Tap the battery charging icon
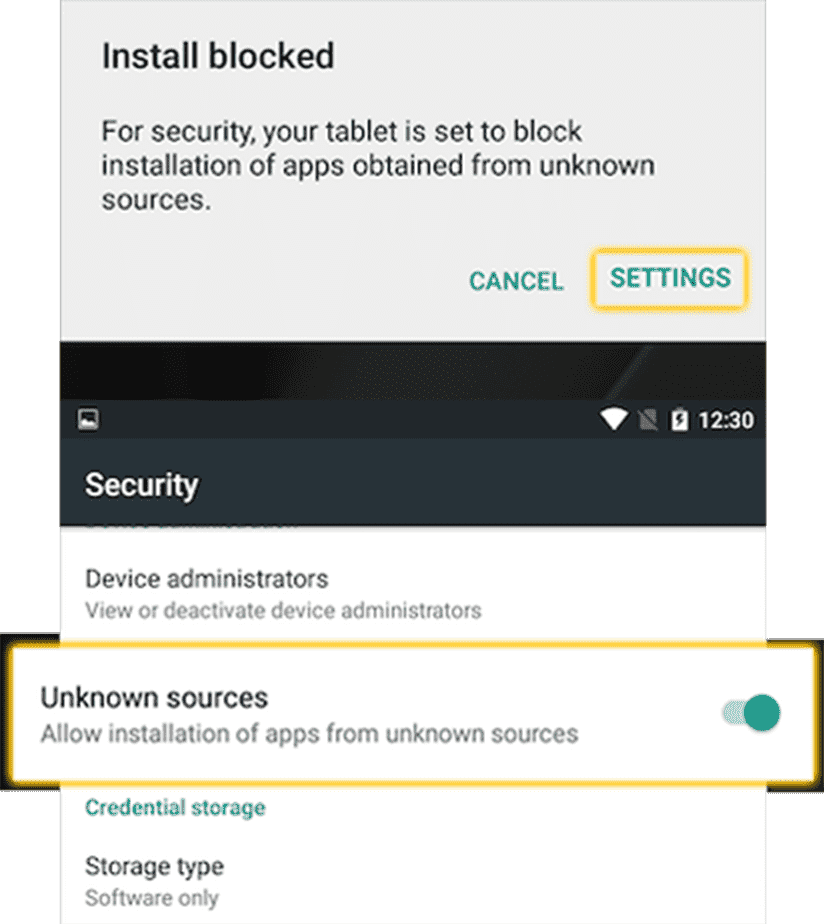The image size is (824, 924). click(680, 419)
